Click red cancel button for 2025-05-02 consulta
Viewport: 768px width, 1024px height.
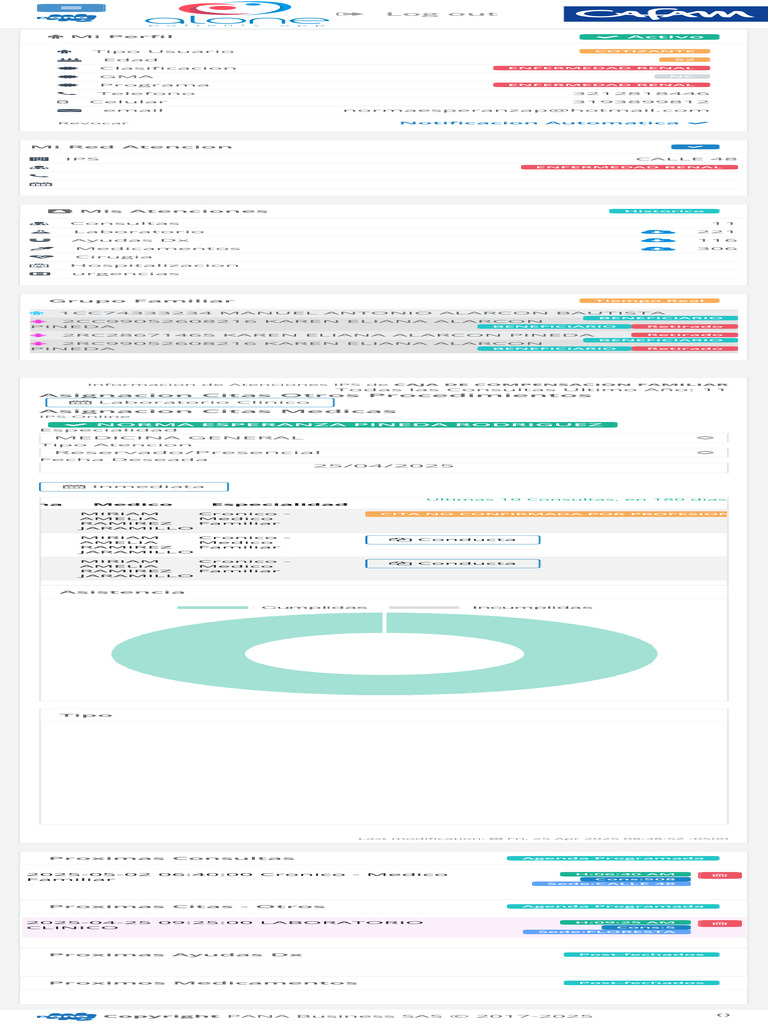click(720, 875)
